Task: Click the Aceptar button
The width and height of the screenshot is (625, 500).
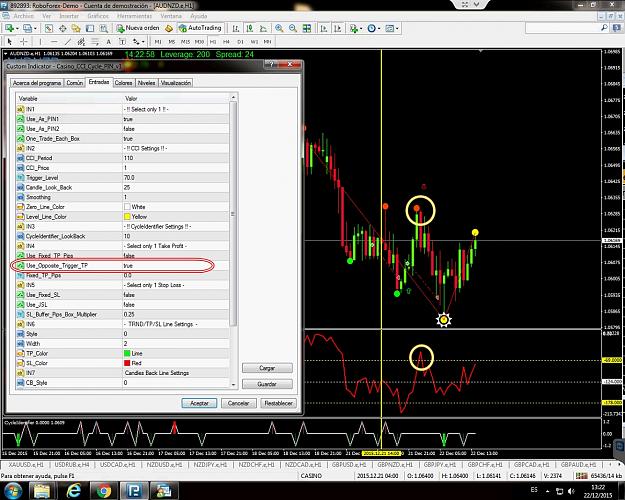Action: [x=199, y=403]
